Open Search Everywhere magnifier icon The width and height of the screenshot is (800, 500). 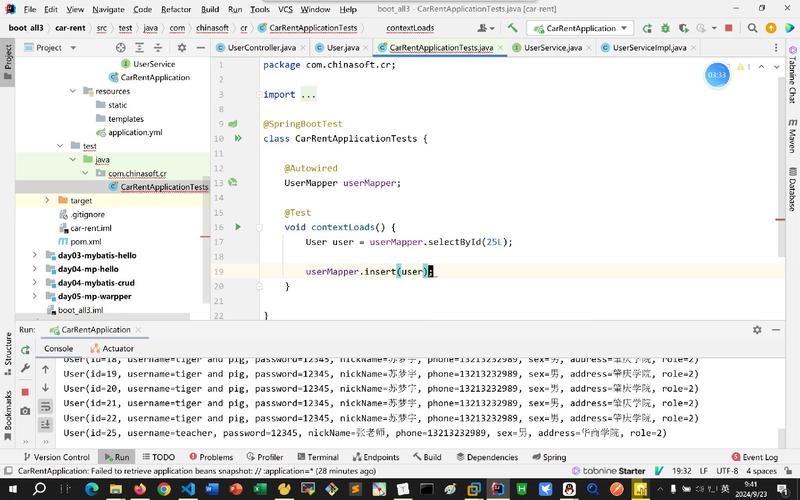[x=752, y=28]
